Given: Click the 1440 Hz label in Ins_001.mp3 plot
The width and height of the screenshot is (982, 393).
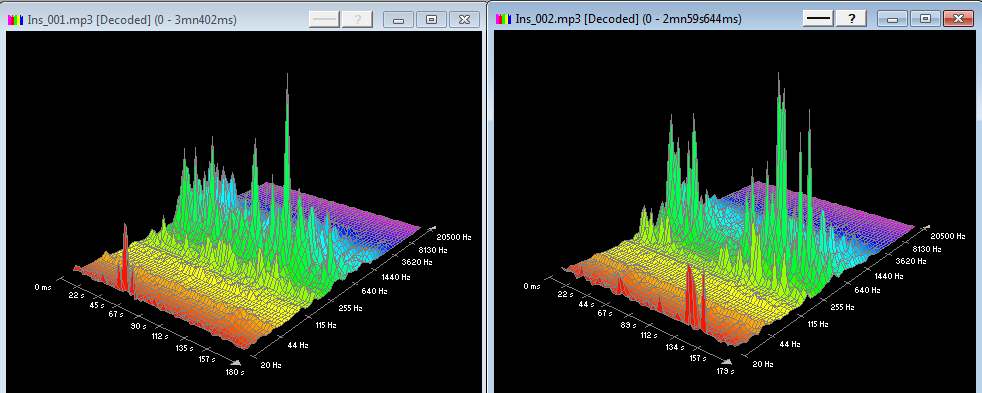Looking at the screenshot, I should click(x=397, y=276).
